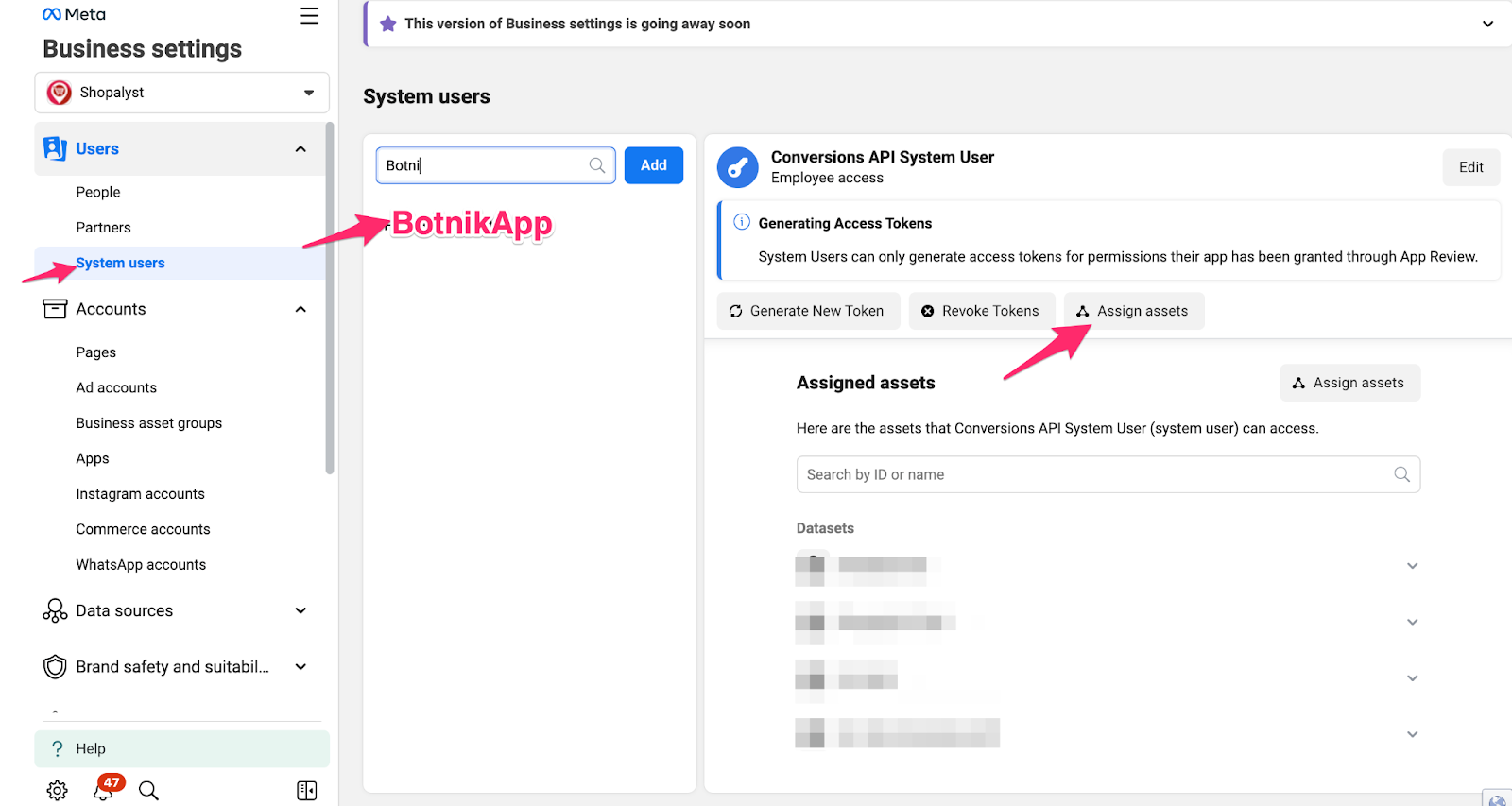Expand the Data sources section
The width and height of the screenshot is (1512, 806).
click(301, 610)
